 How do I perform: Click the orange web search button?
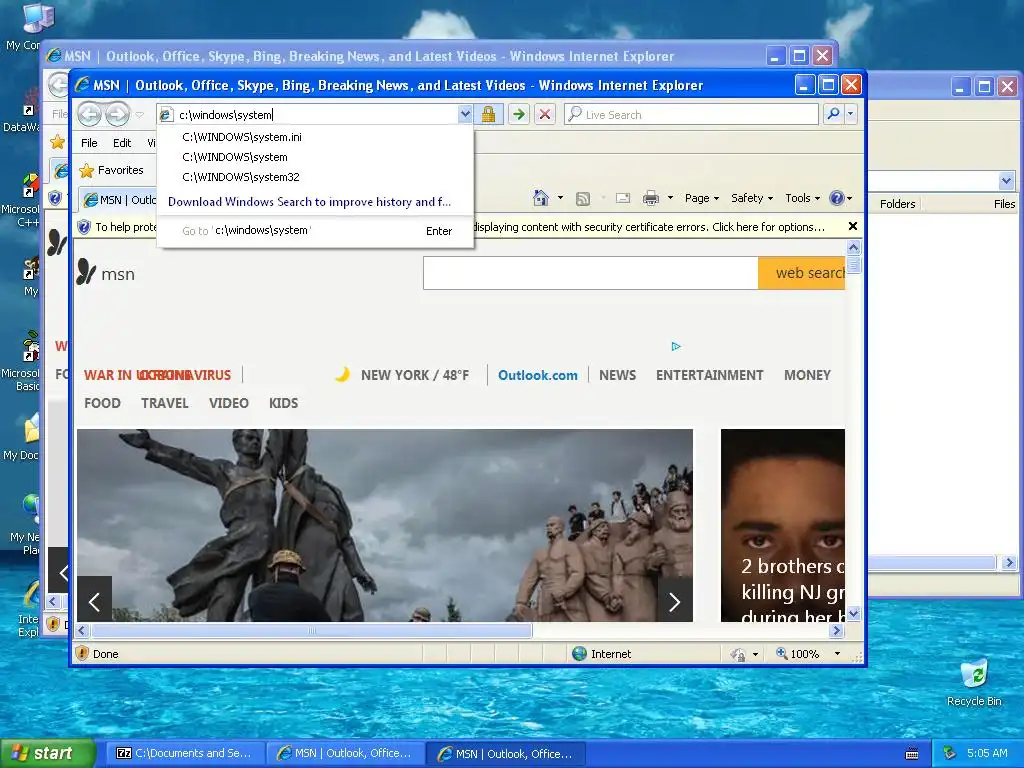click(x=802, y=273)
